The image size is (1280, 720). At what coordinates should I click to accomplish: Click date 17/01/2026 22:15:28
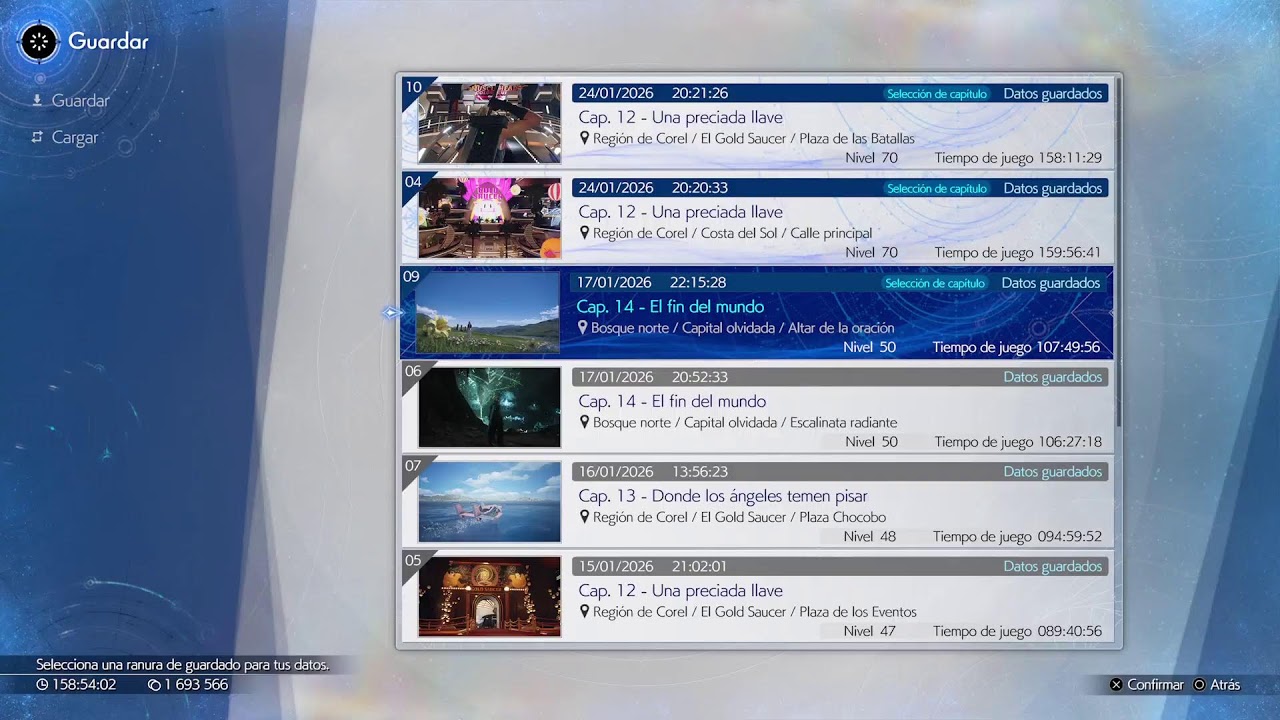[x=651, y=283]
